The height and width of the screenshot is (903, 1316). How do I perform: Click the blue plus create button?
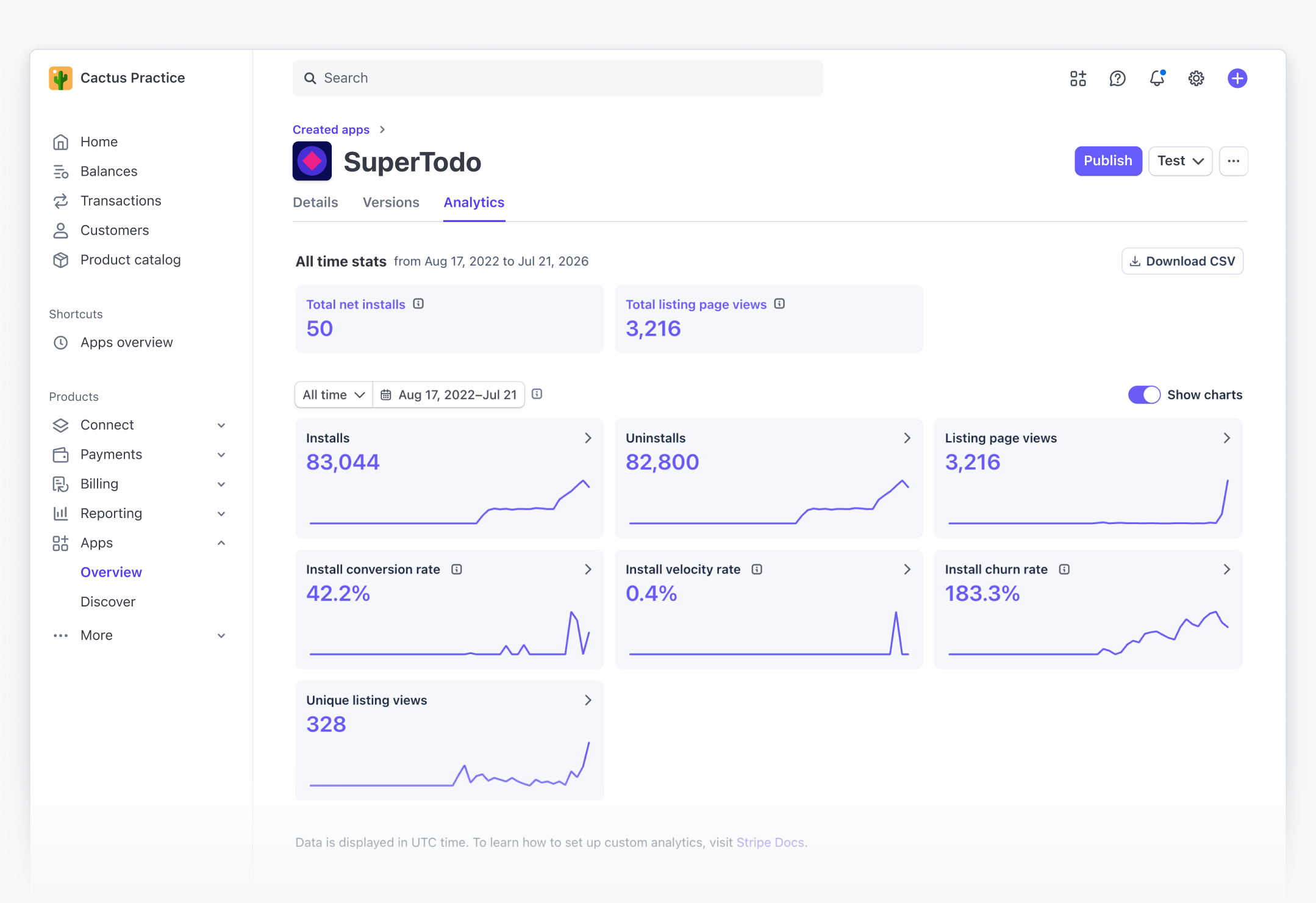coord(1237,78)
